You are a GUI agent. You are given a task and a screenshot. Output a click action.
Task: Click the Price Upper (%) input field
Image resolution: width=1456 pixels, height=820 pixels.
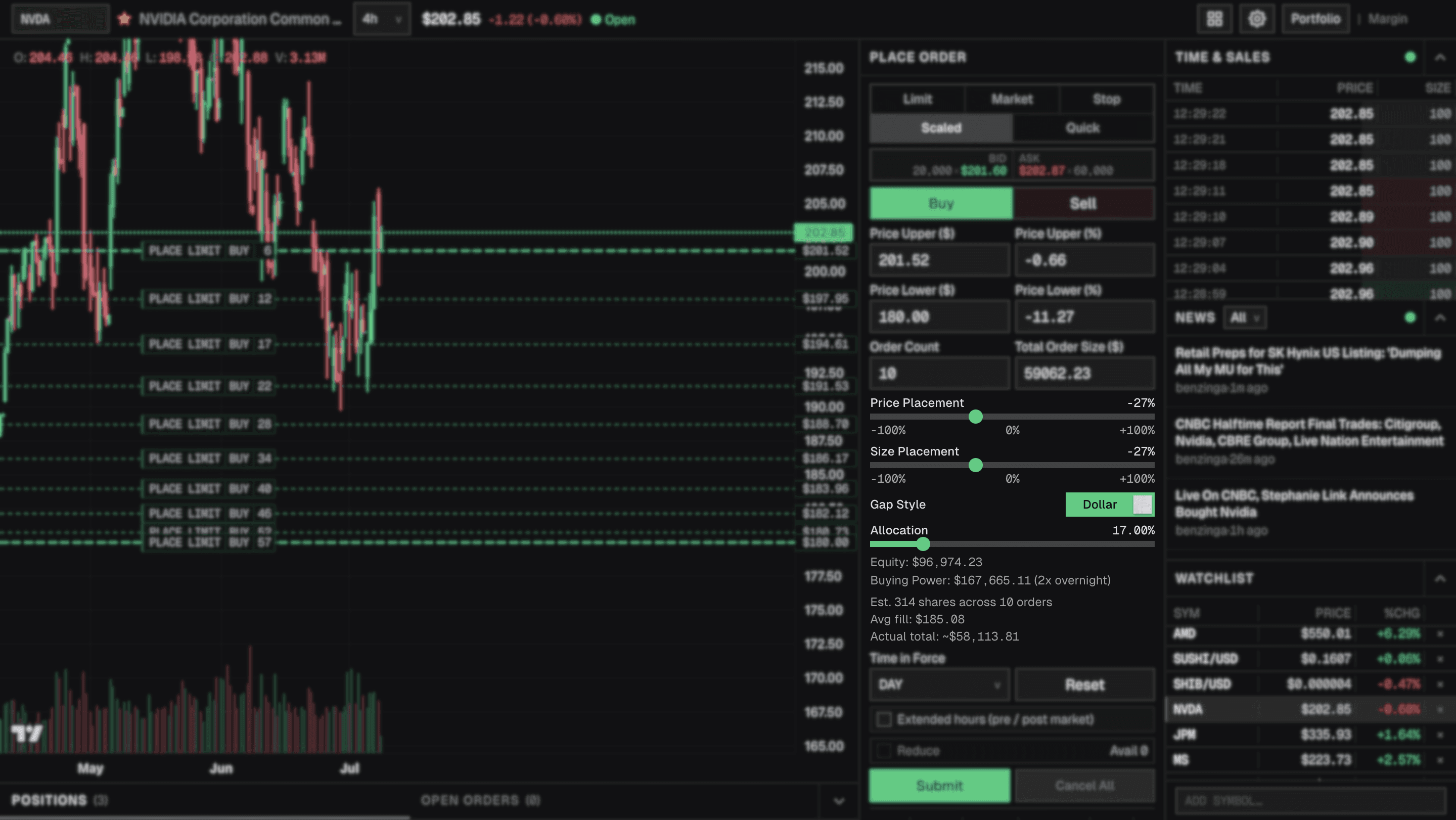[1084, 260]
